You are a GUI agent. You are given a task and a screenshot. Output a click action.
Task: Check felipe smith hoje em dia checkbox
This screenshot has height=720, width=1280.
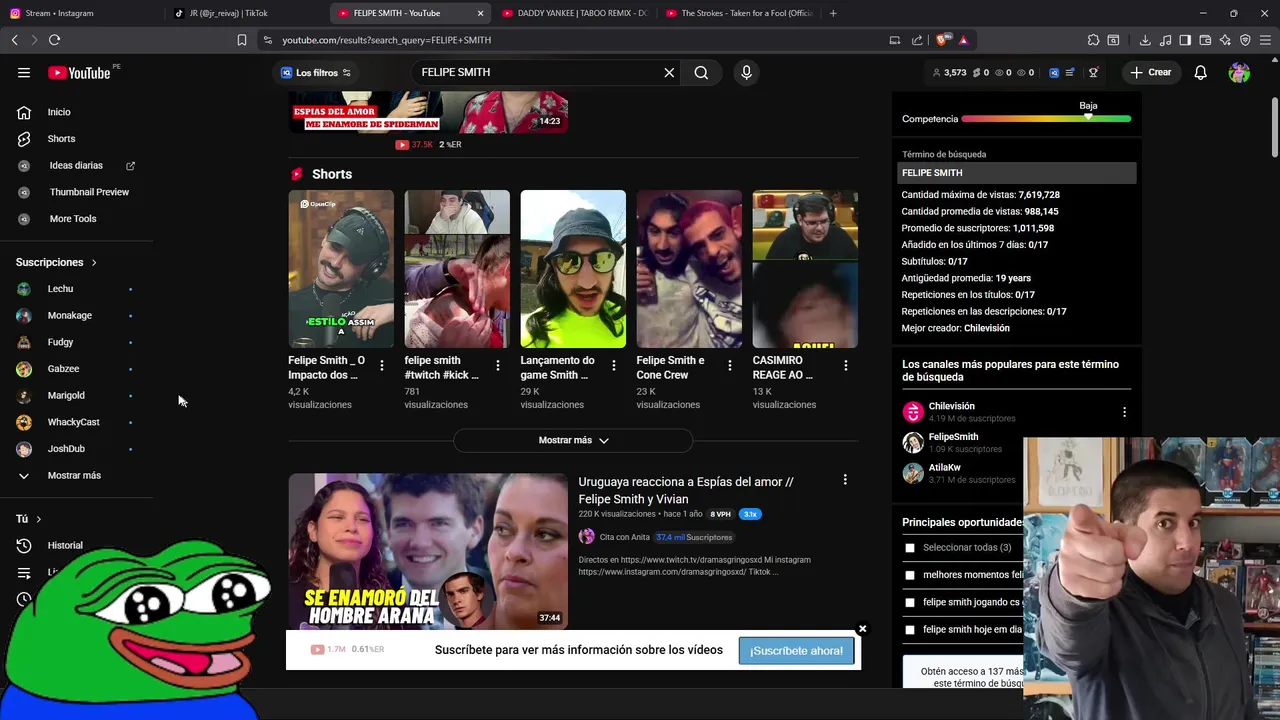pos(910,630)
